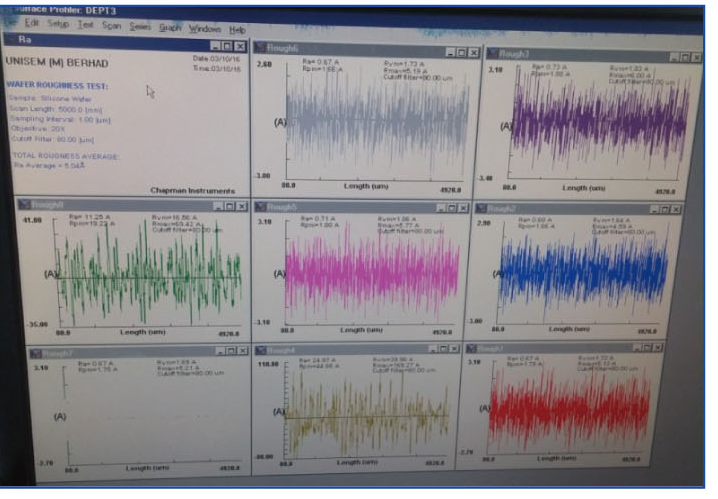This screenshot has height=499, width=718.
Task: Minimize the Rough8 graph window
Action: point(218,206)
